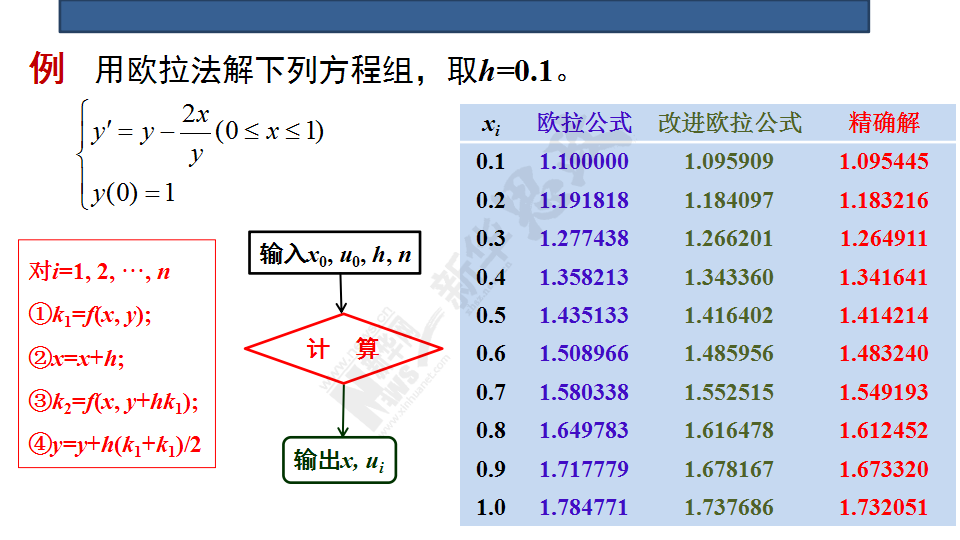This screenshot has height=540, width=960.
Task: Click the red 计算 diamond shape
Action: [343, 349]
